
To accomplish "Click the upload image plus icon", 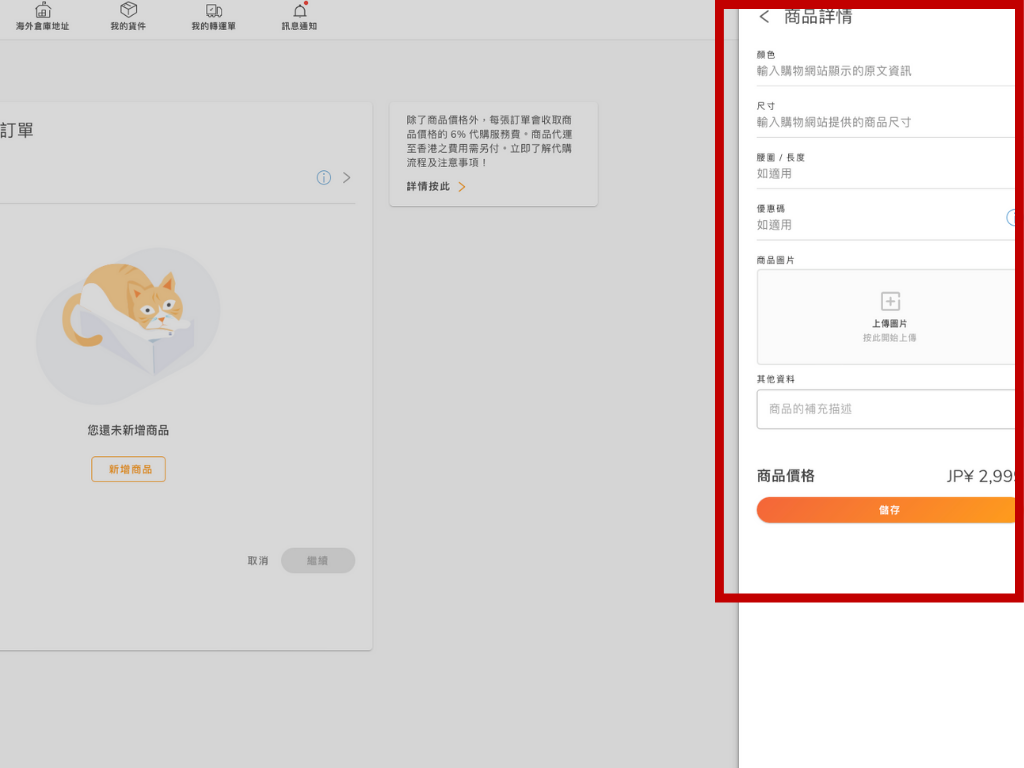I will tap(890, 301).
